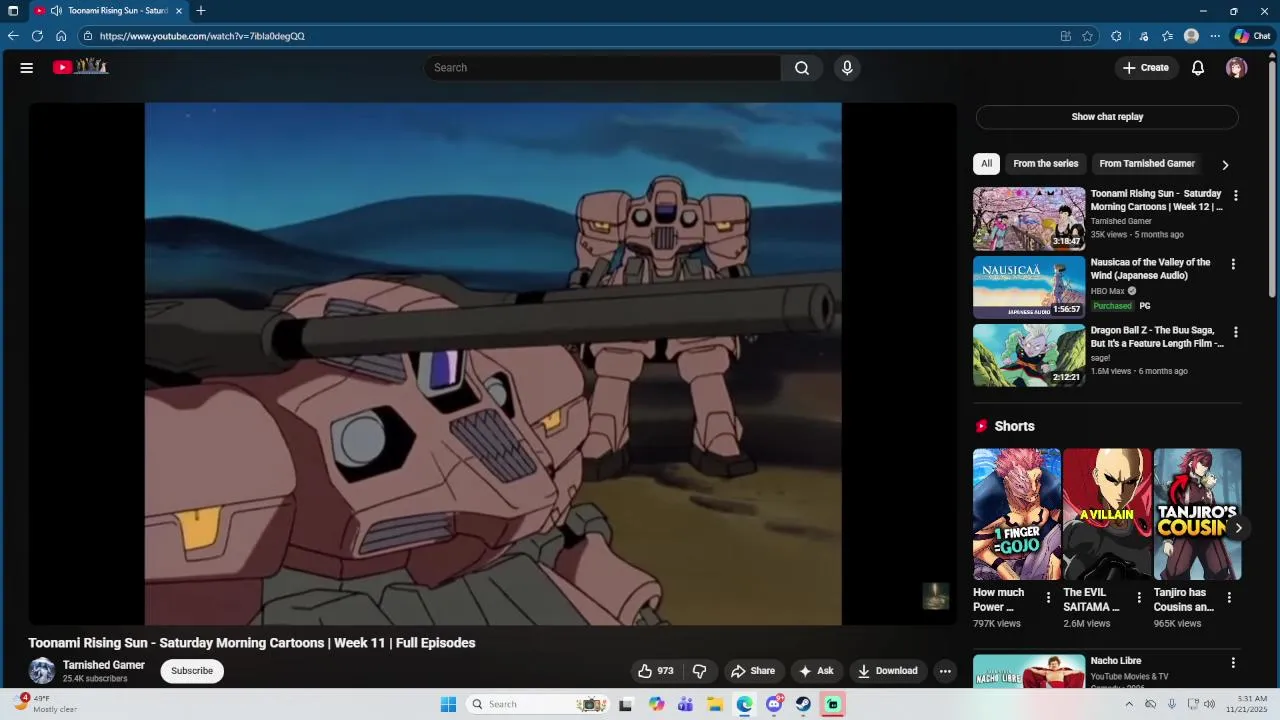Screen dimensions: 1280x720
Task: Open options for Toonami Week 12 video
Action: [1235, 196]
